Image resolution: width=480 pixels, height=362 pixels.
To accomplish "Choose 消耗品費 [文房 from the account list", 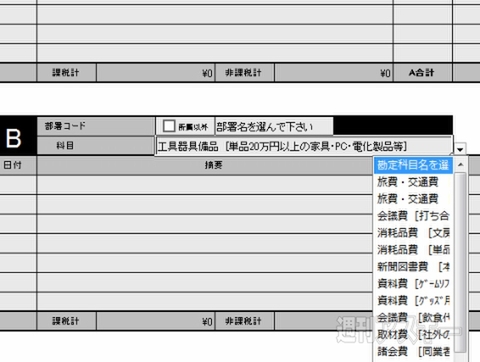I will (413, 232).
